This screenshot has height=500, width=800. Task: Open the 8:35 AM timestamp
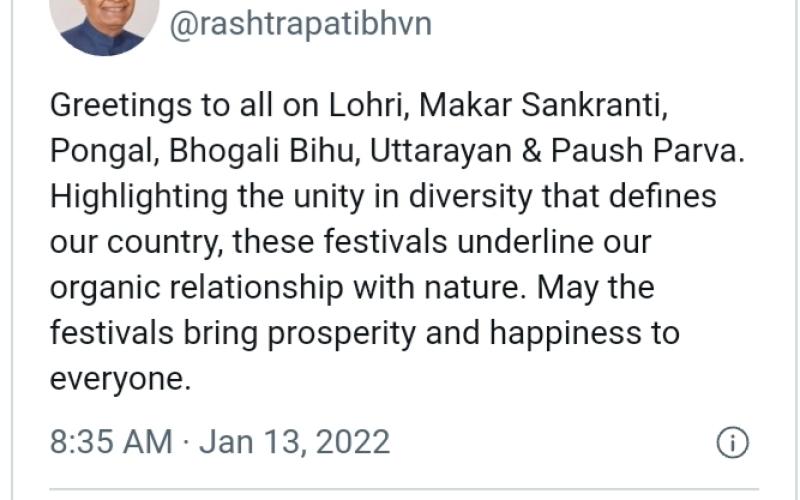111,442
